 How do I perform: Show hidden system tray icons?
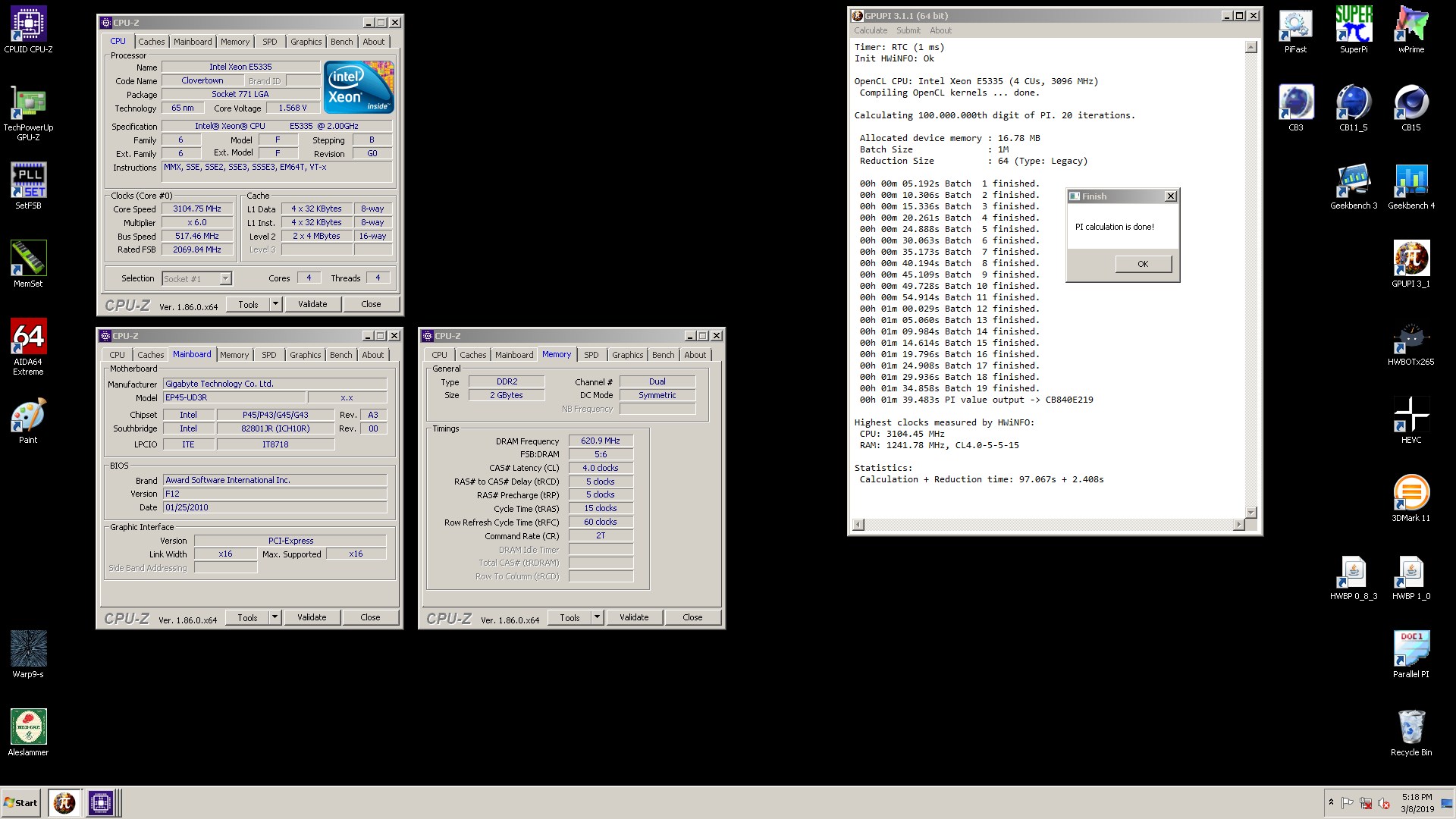click(1331, 802)
